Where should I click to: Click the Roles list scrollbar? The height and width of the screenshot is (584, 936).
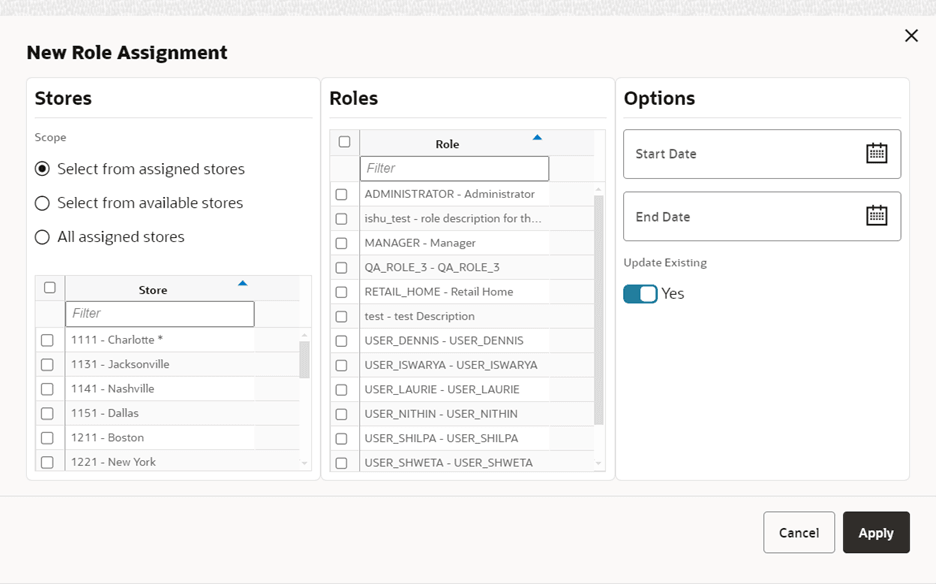click(x=599, y=300)
